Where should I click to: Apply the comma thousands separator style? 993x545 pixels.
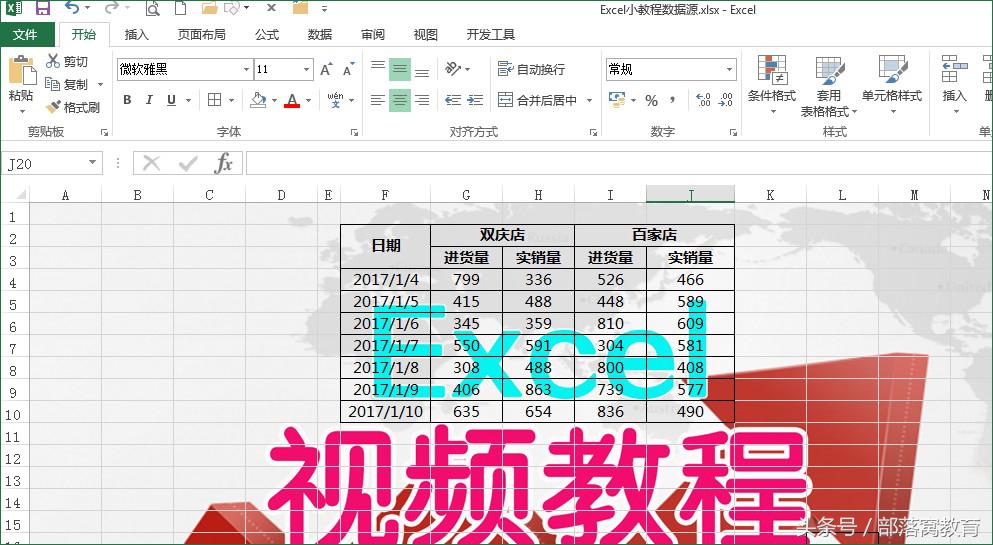[x=672, y=100]
